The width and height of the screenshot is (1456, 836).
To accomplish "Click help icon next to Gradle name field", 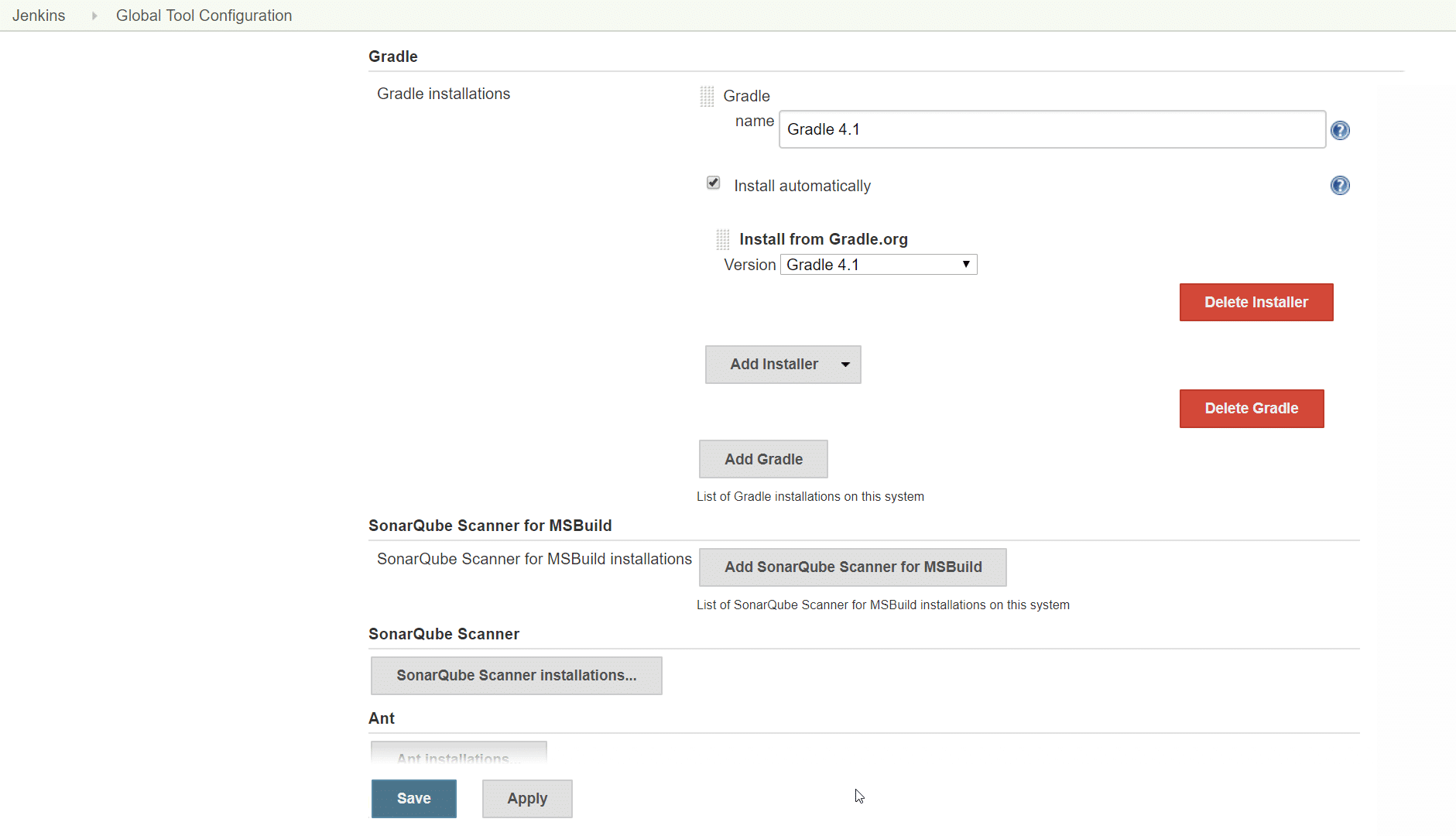I will pos(1340,130).
